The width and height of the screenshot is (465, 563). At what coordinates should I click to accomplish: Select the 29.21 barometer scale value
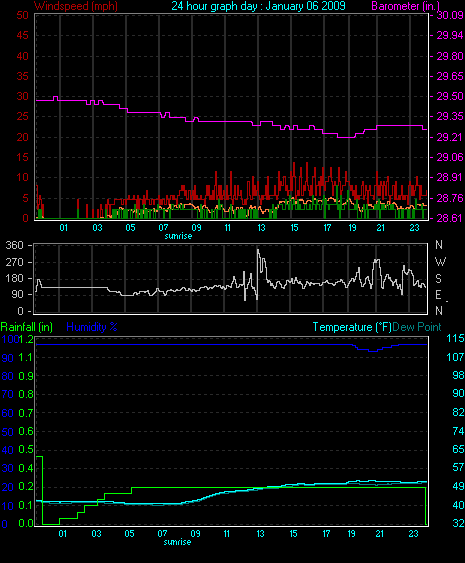[x=450, y=137]
